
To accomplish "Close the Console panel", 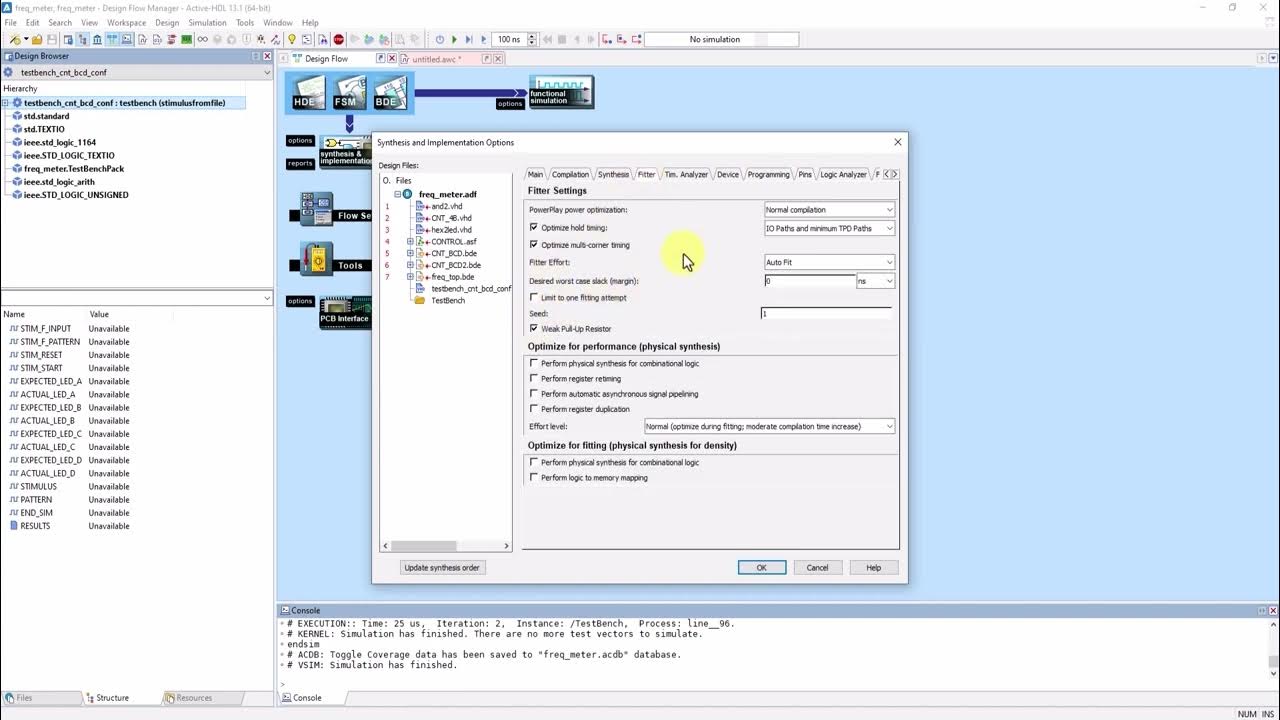I will click(1272, 610).
